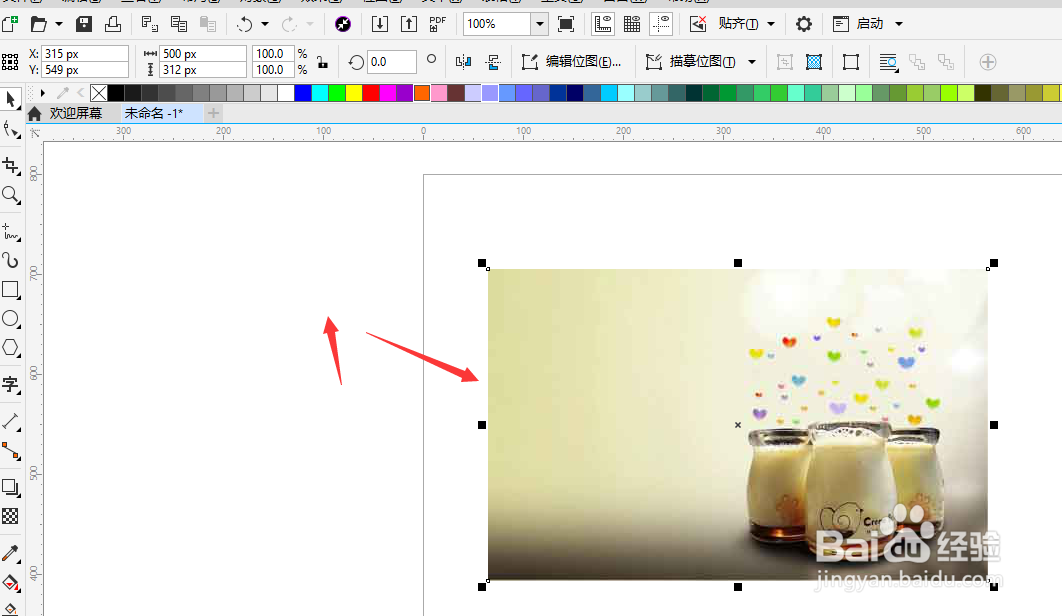Click the 描摹位图(T) button
1062x616 pixels.
pos(692,62)
